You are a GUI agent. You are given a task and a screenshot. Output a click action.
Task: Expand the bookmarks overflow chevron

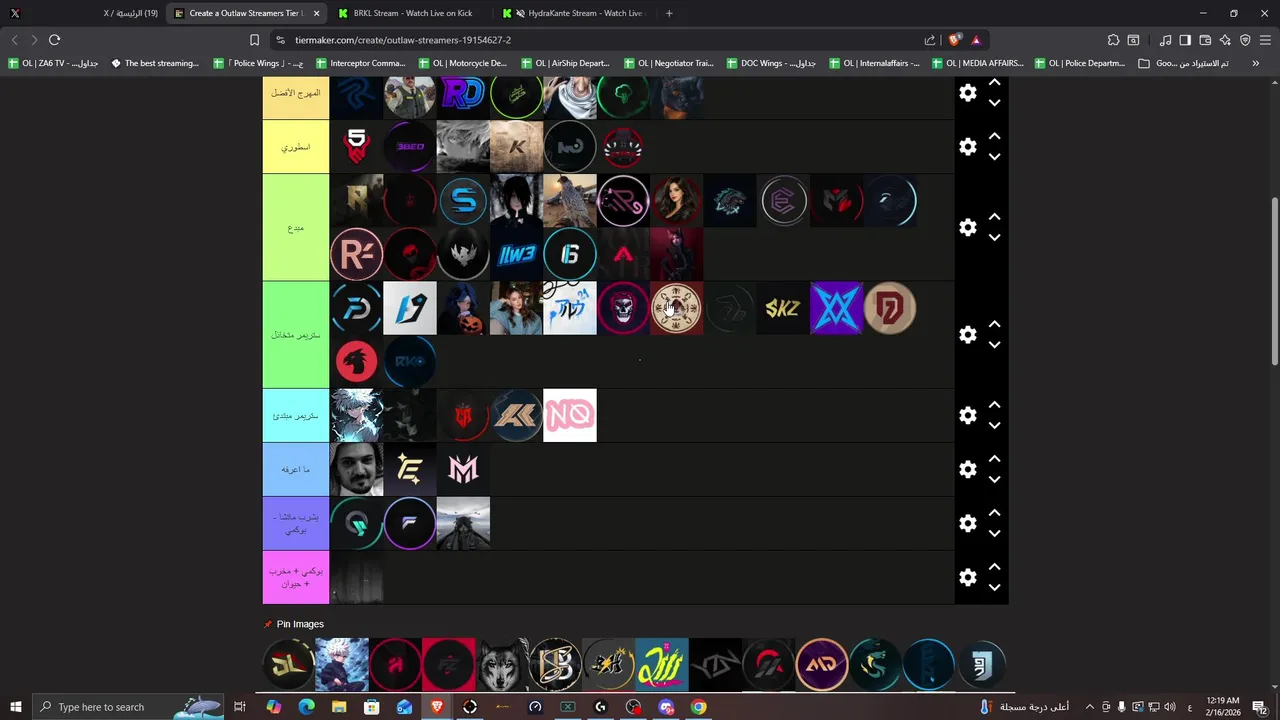[x=1255, y=63]
